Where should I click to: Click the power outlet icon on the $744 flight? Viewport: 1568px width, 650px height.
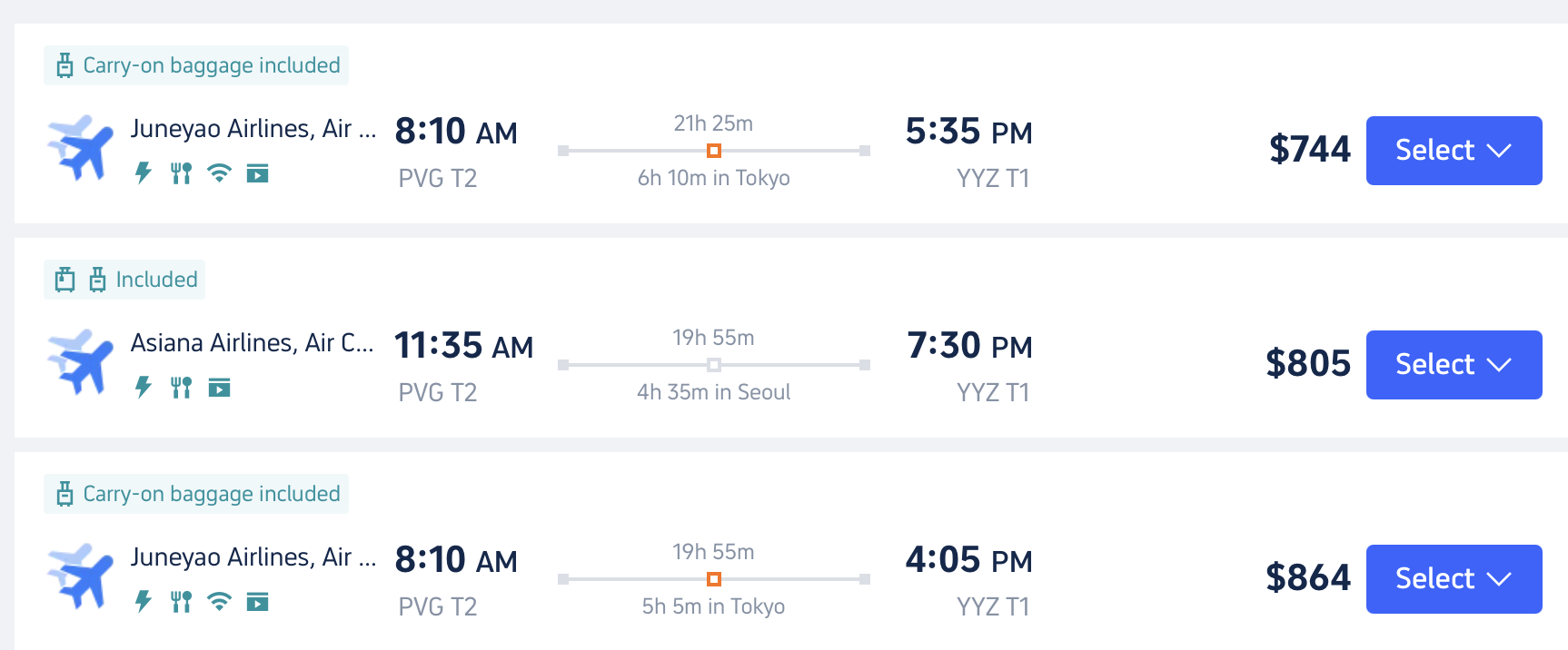click(144, 172)
